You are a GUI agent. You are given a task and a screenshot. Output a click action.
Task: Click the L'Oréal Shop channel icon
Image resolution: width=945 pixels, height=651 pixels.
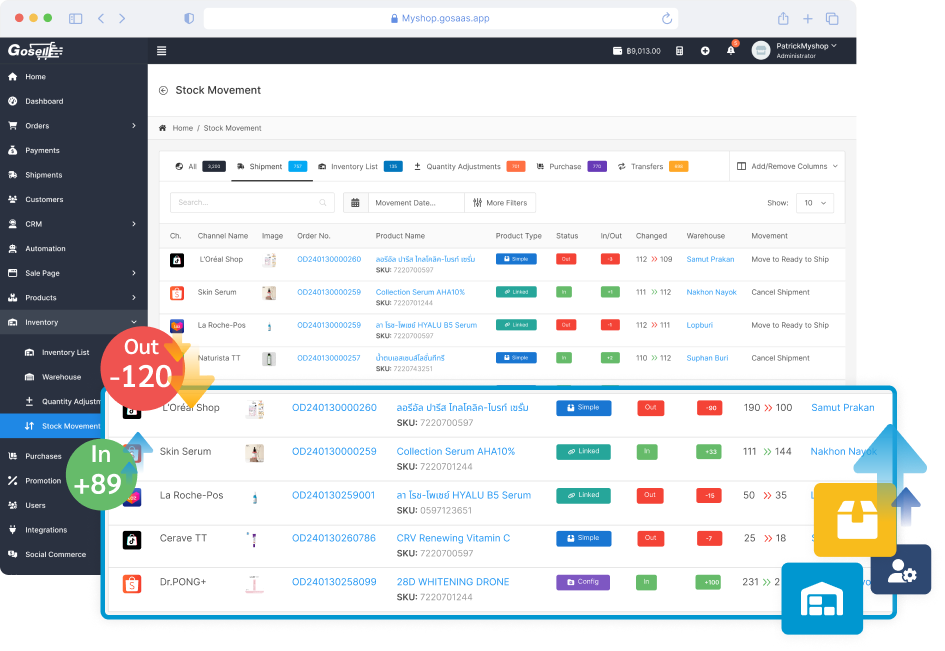[177, 260]
